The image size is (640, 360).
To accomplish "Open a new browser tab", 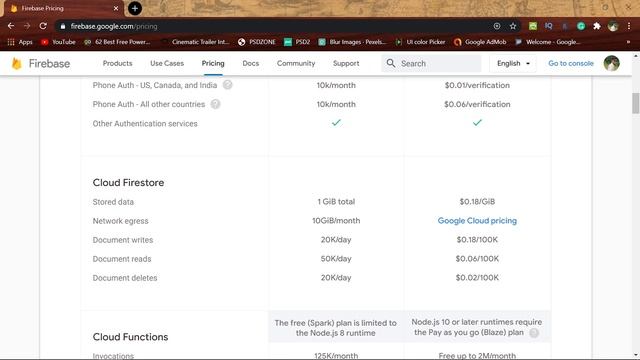I will click(x=135, y=8).
